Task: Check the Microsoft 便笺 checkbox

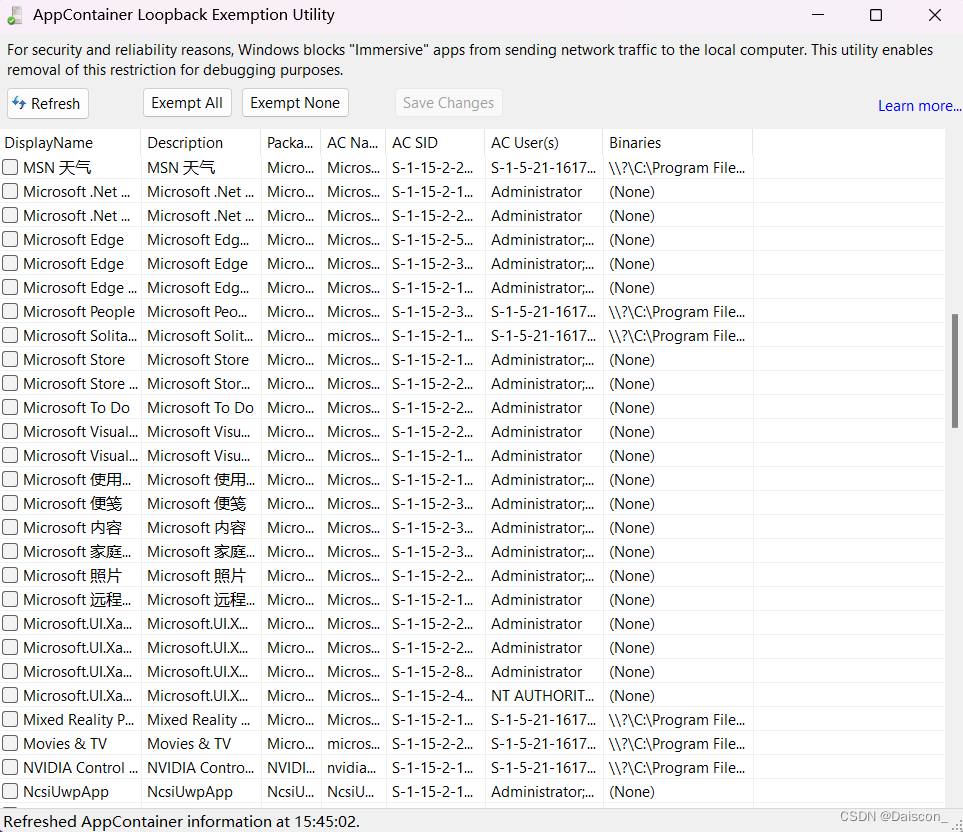Action: click(x=10, y=503)
